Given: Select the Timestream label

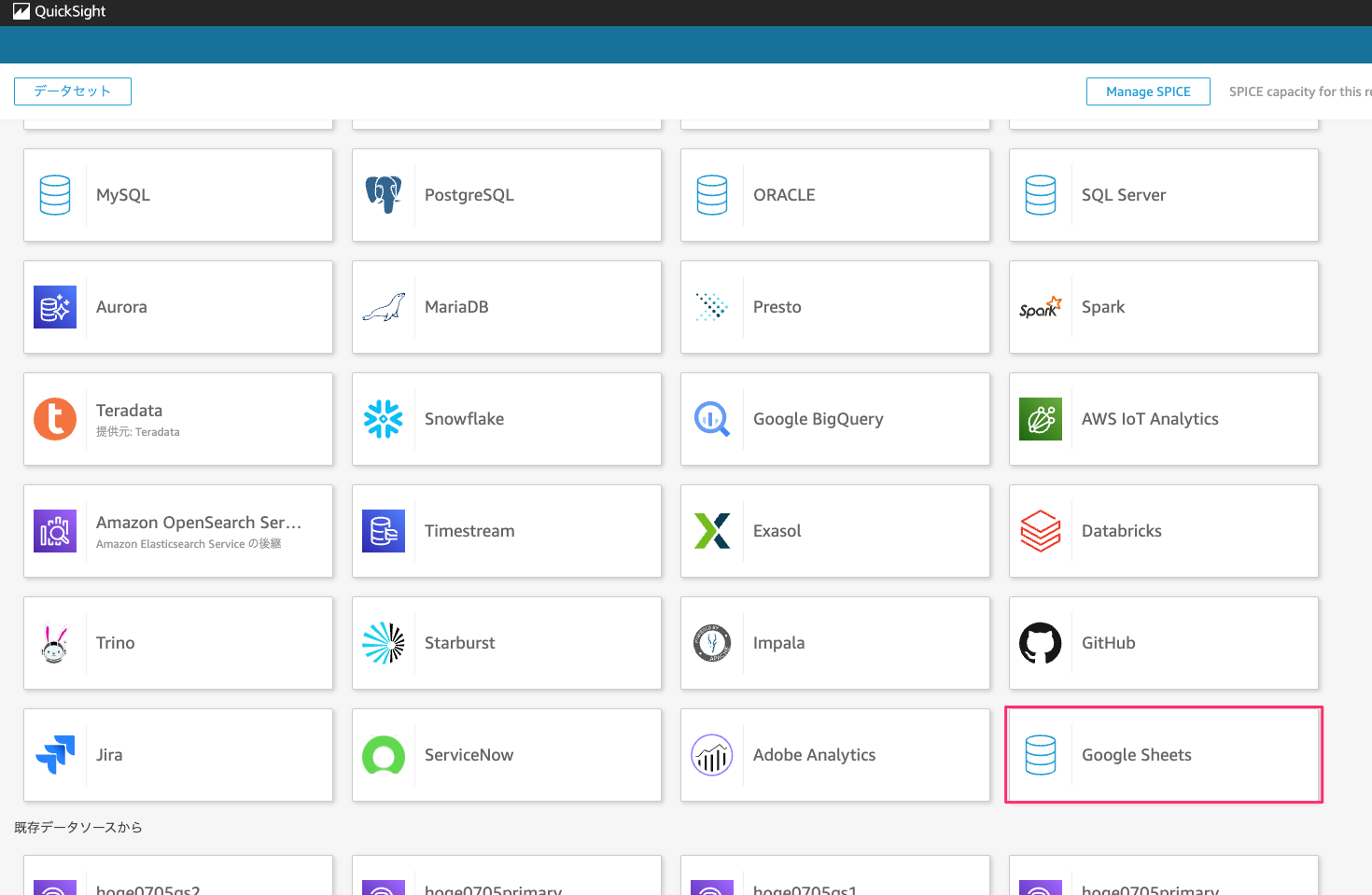Looking at the screenshot, I should [469, 531].
